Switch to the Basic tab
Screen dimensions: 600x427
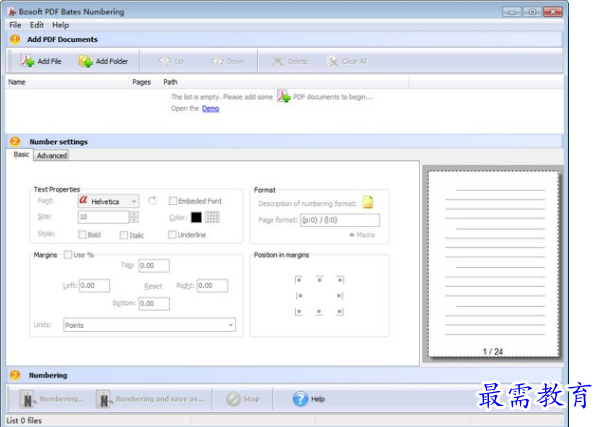(x=21, y=154)
